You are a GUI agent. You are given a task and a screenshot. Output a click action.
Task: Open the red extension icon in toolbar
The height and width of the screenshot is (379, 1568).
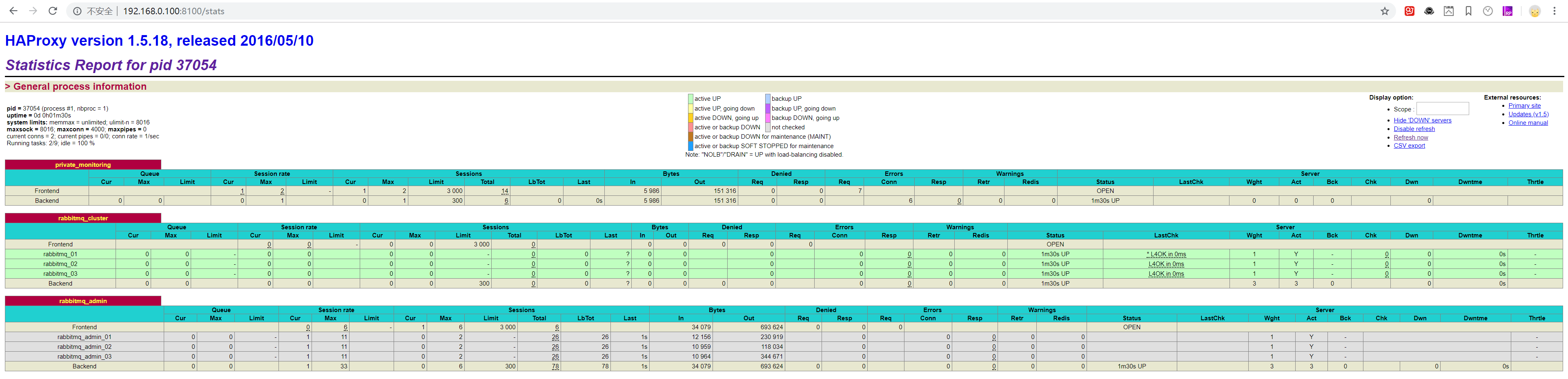(1409, 11)
